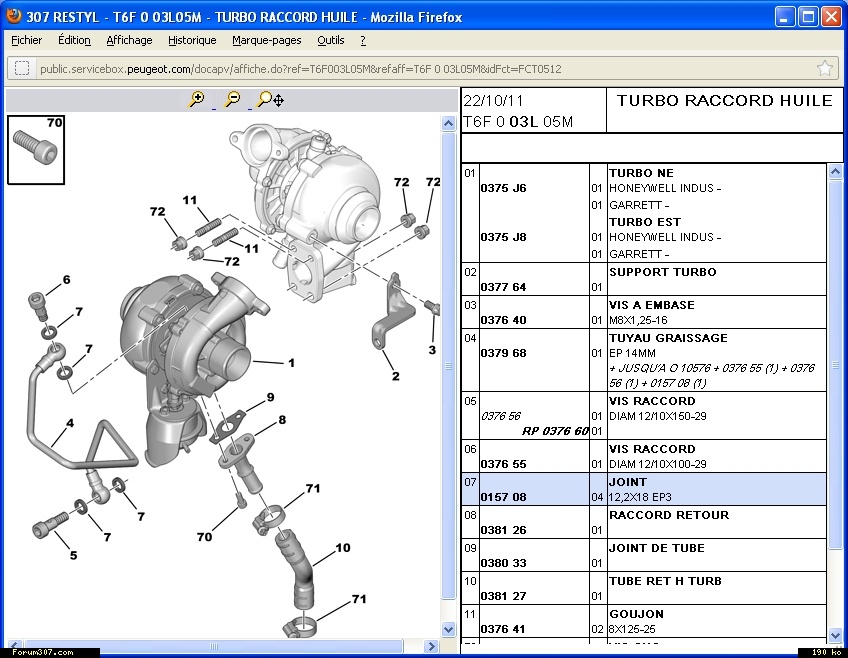Image resolution: width=848 pixels, height=658 pixels.
Task: Click the page identity icon in address bar
Action: pos(21,69)
